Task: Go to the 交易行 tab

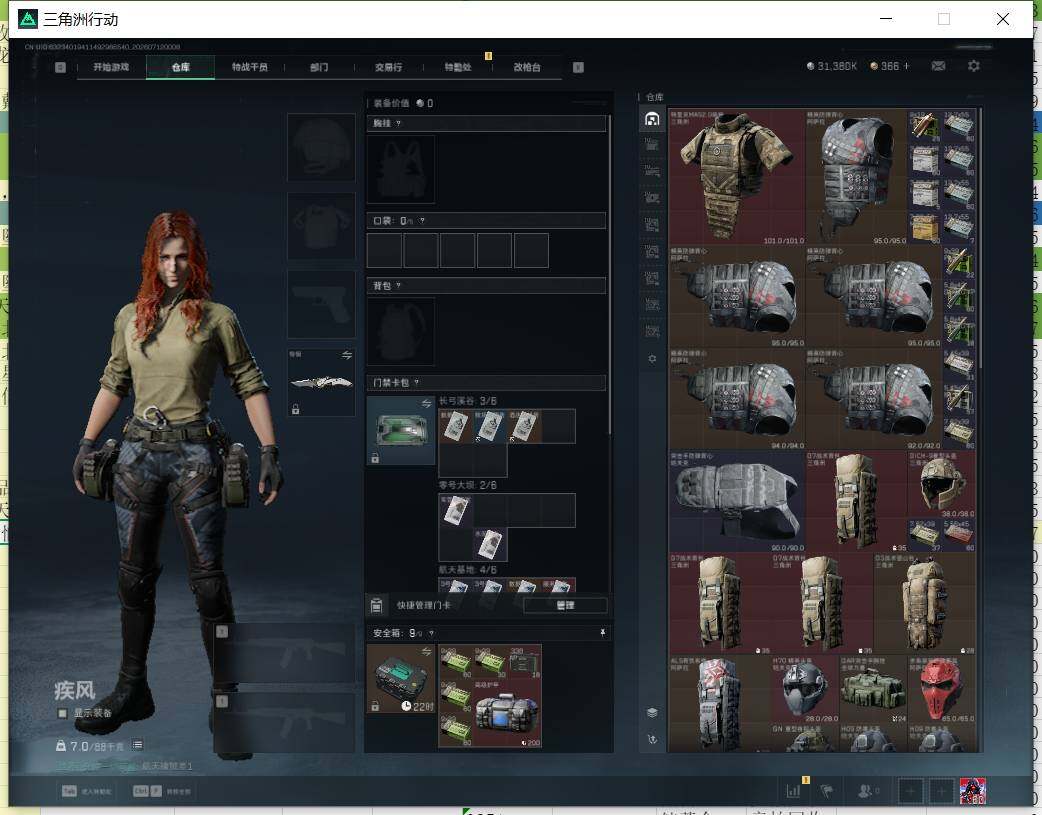Action: (388, 67)
